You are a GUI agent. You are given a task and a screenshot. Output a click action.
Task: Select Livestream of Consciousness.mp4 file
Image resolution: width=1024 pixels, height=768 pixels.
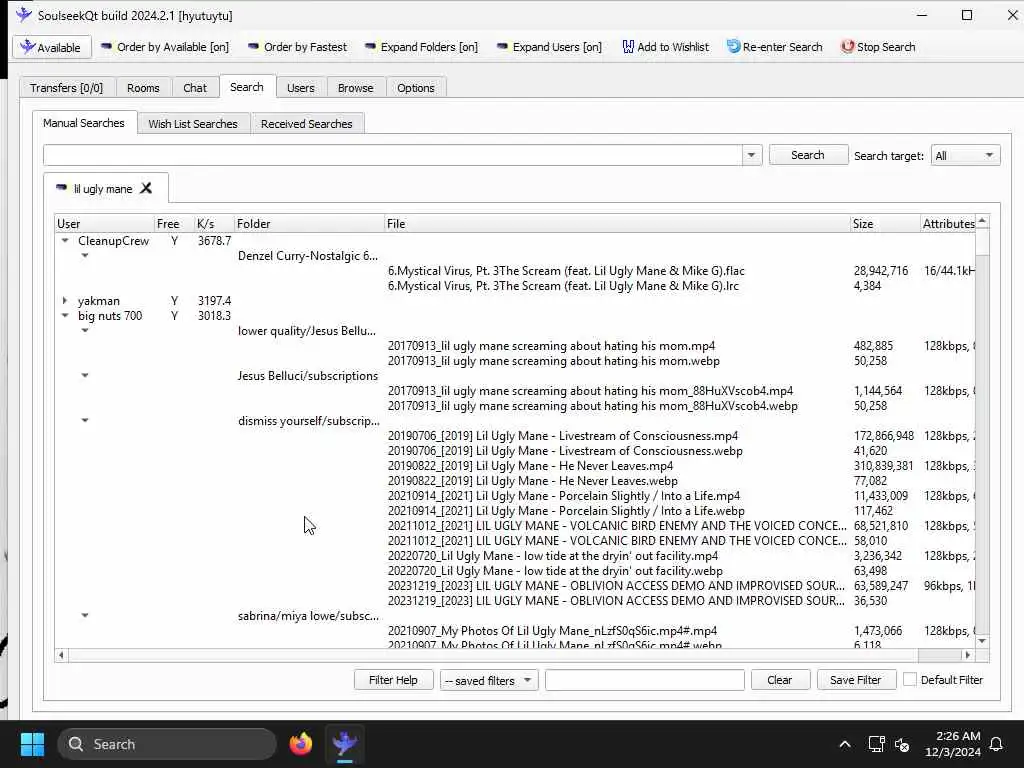(563, 436)
